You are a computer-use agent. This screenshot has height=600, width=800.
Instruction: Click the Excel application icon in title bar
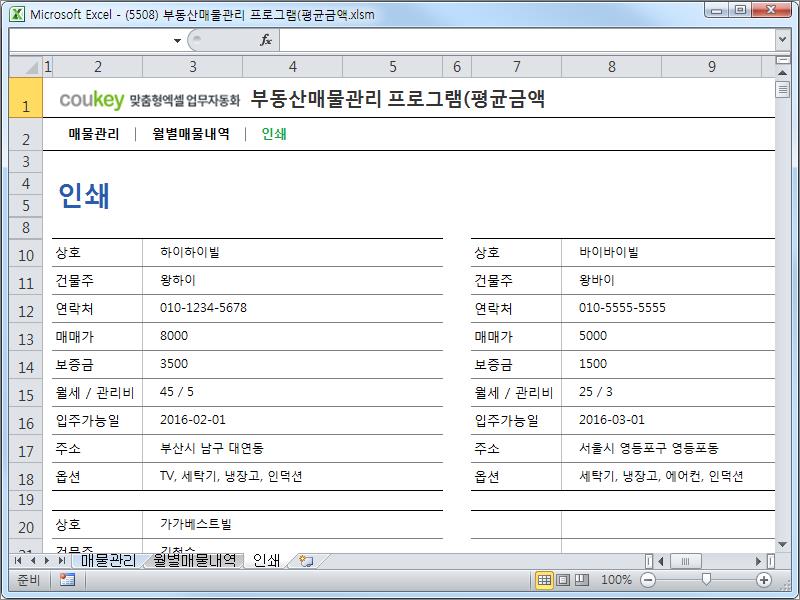click(x=17, y=14)
